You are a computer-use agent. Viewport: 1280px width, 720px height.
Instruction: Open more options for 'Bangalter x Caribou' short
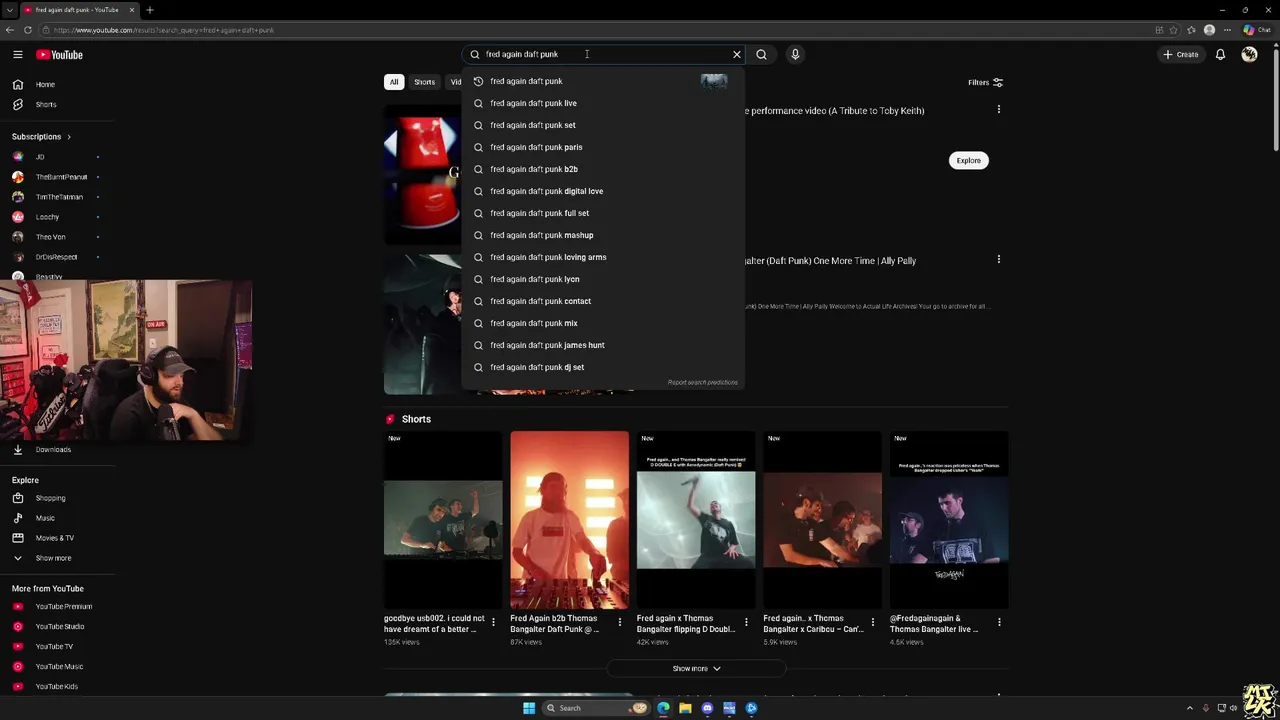[872, 622]
